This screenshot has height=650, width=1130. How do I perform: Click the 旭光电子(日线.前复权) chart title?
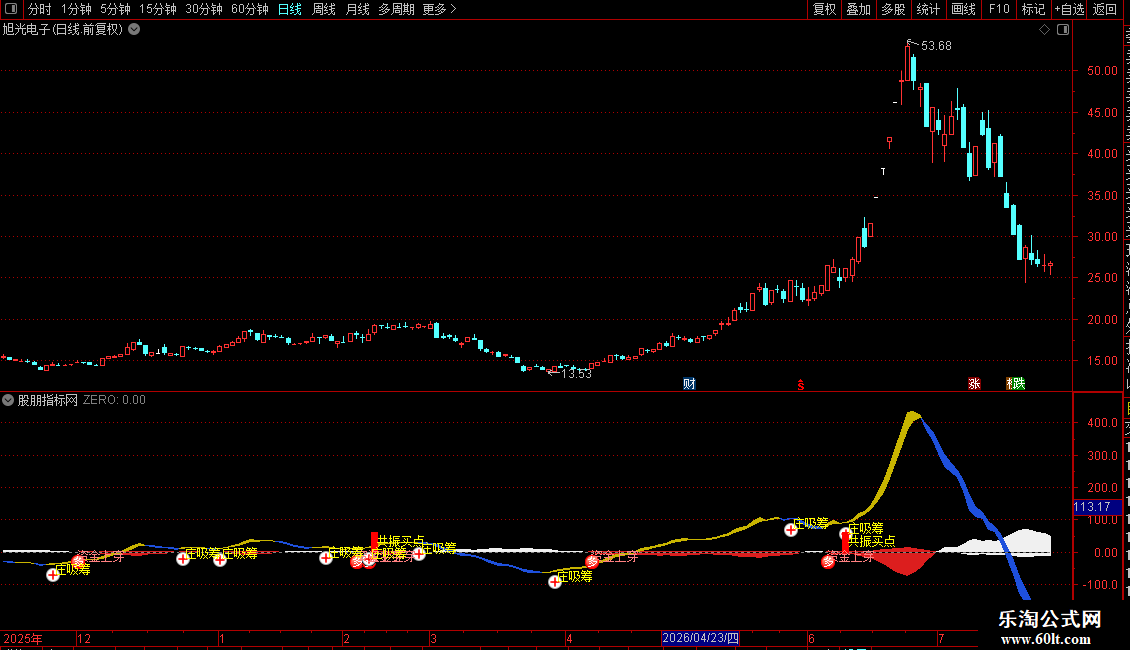click(x=63, y=30)
